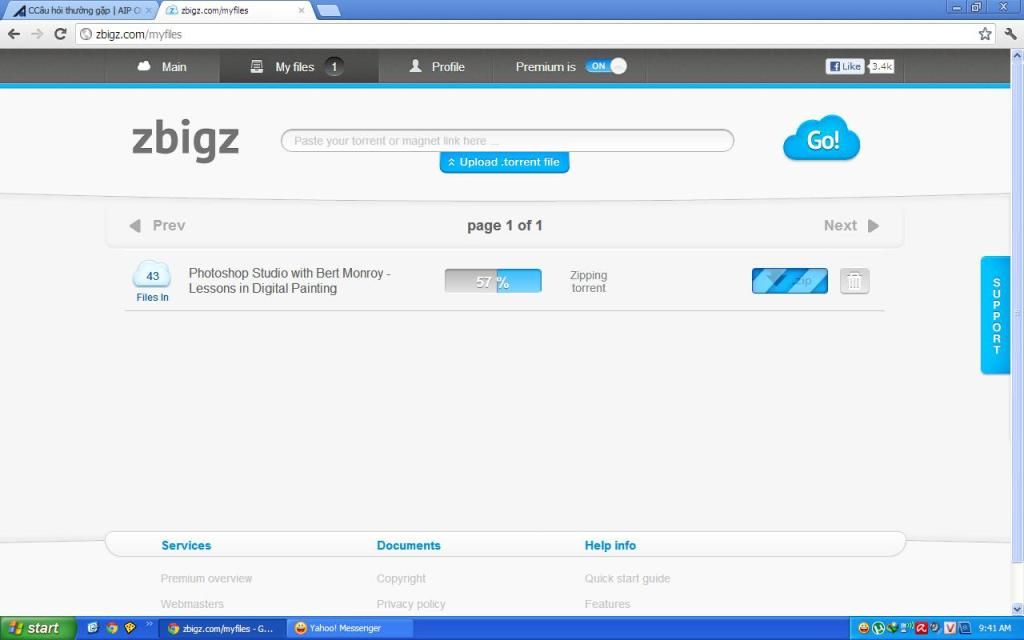Open the Webmasters link
The height and width of the screenshot is (640, 1024).
tap(192, 604)
